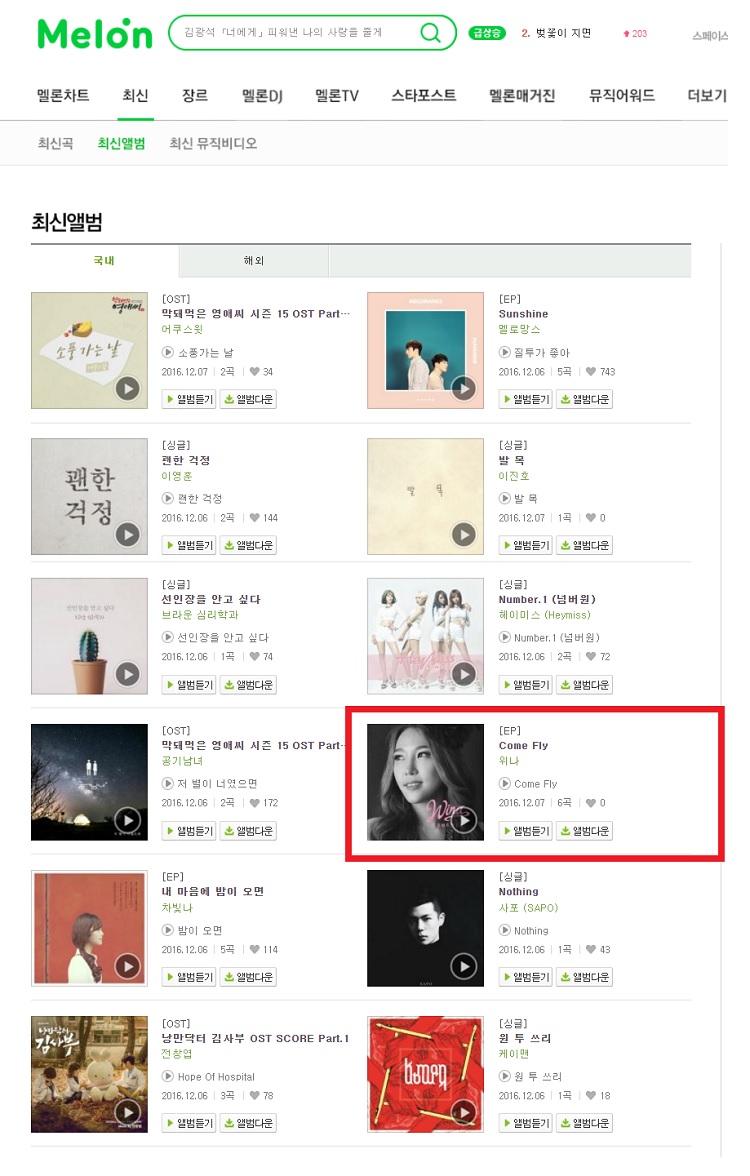Click heart icon on Sunshine album

click(591, 372)
